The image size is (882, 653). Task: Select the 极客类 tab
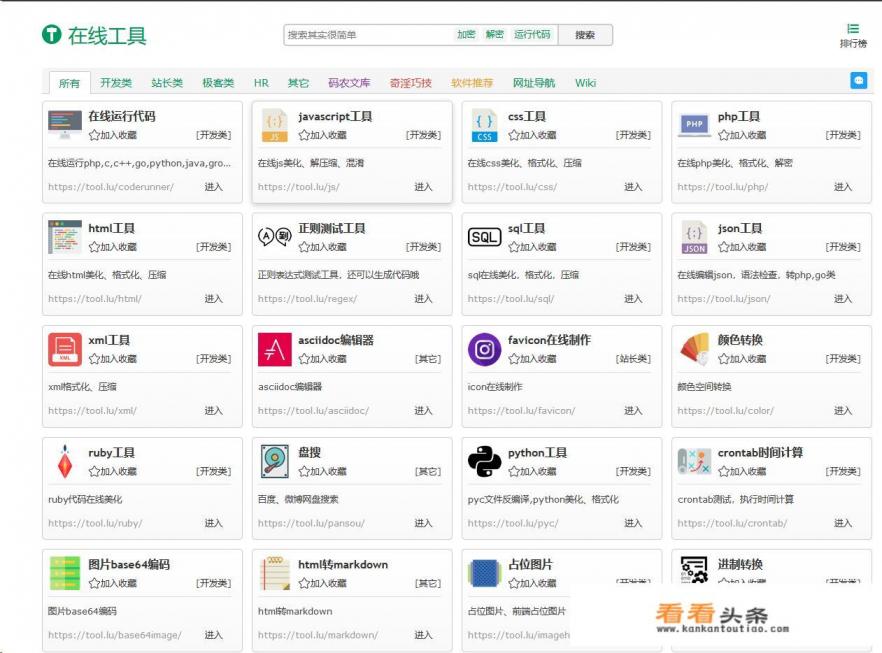(x=218, y=83)
